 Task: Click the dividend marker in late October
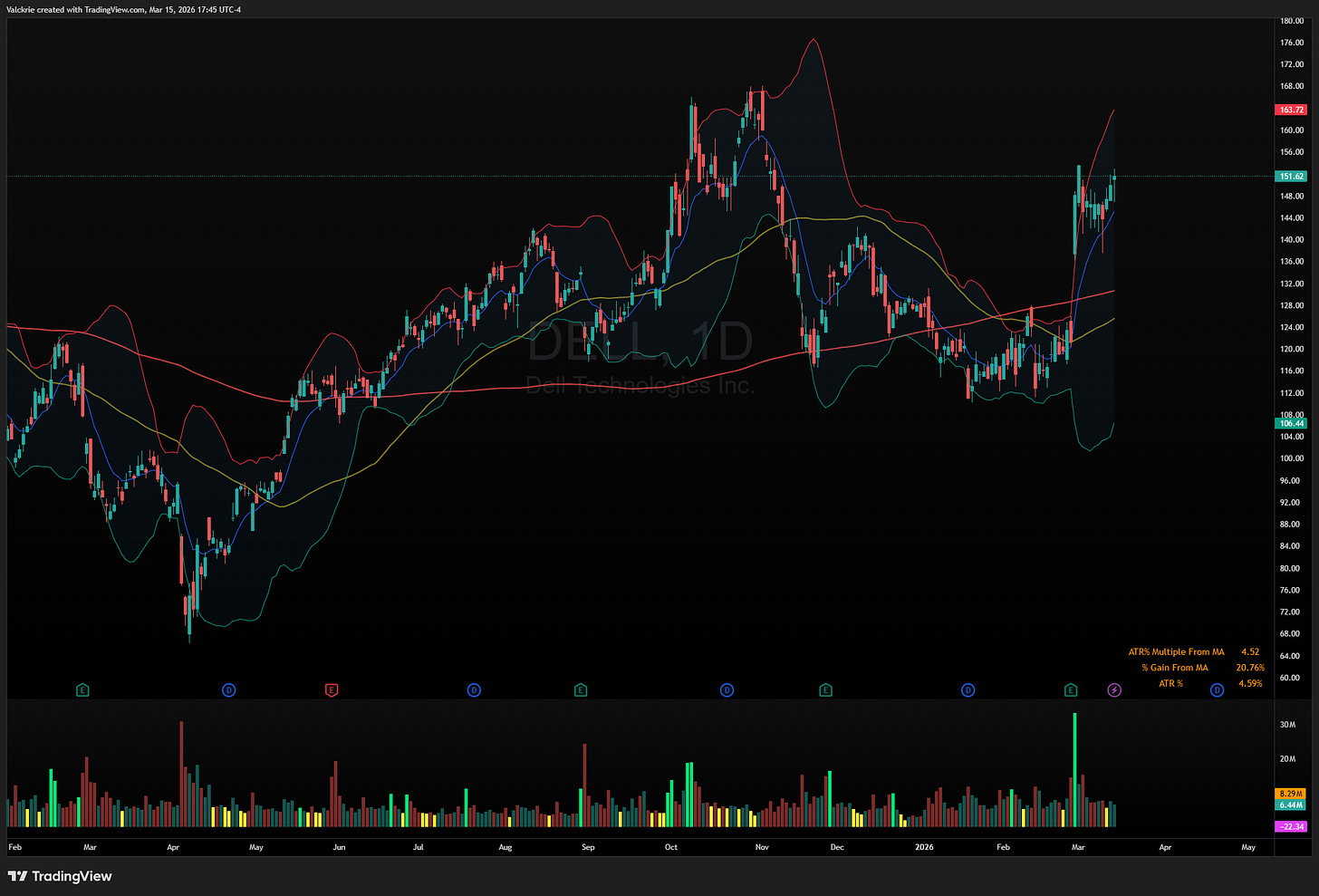(727, 690)
